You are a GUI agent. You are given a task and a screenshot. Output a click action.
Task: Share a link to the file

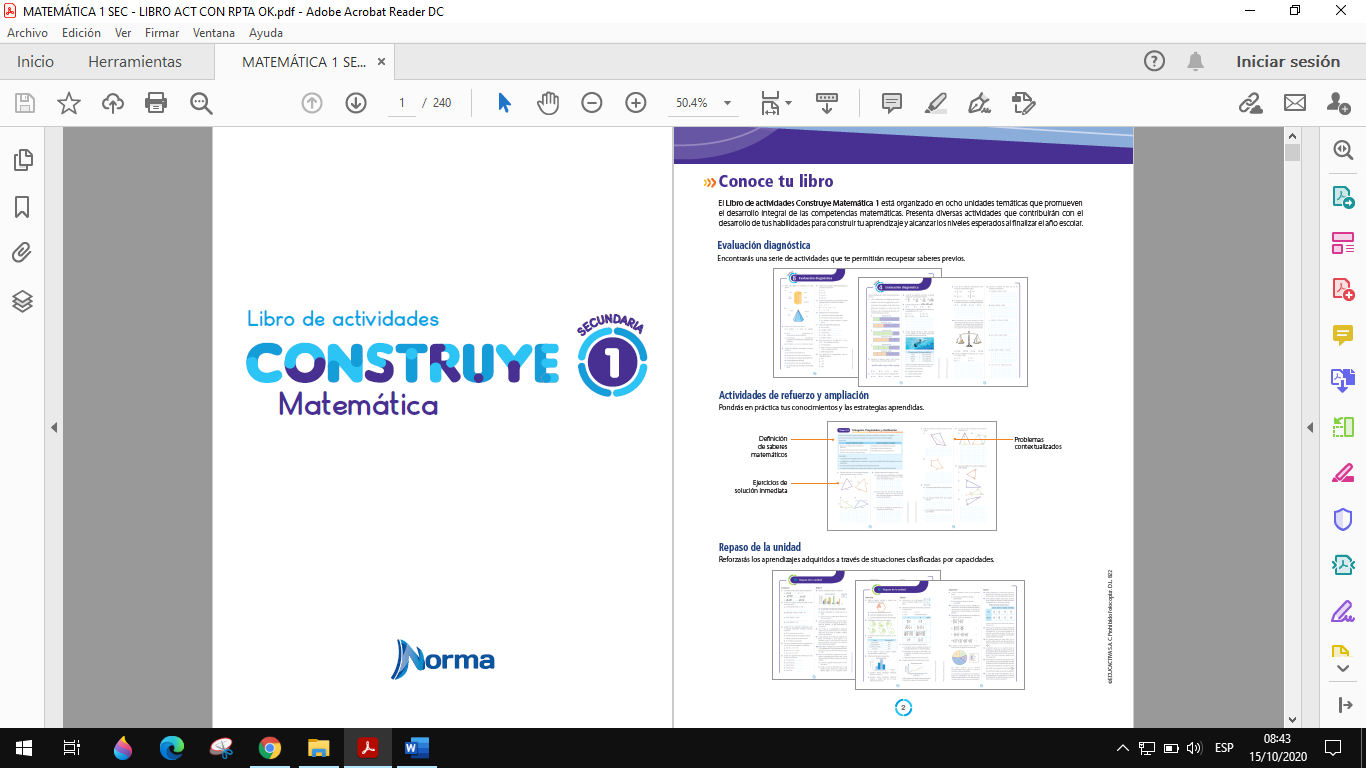[1250, 103]
